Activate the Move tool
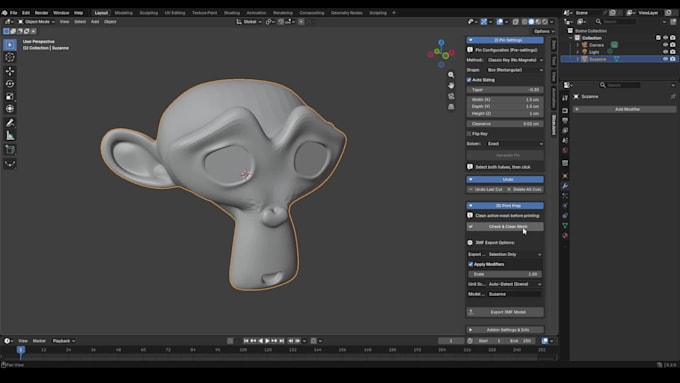Screen dimensions: 680x383 coord(10,71)
